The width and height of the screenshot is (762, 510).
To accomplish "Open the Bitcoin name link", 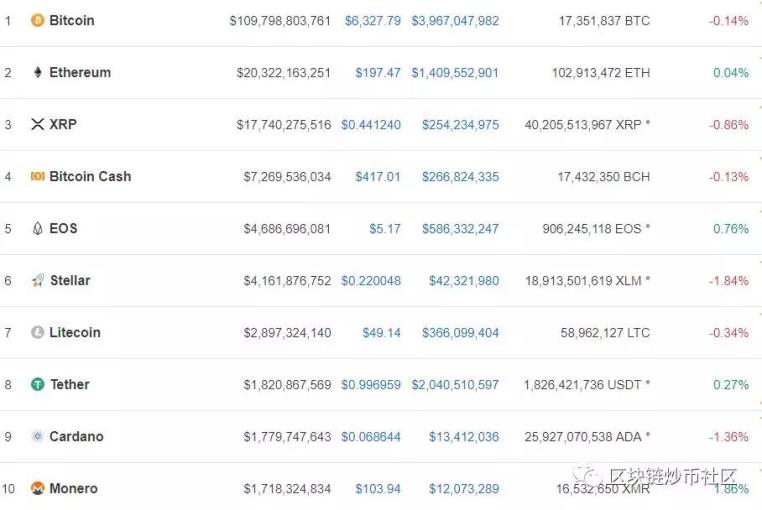I will pos(72,20).
